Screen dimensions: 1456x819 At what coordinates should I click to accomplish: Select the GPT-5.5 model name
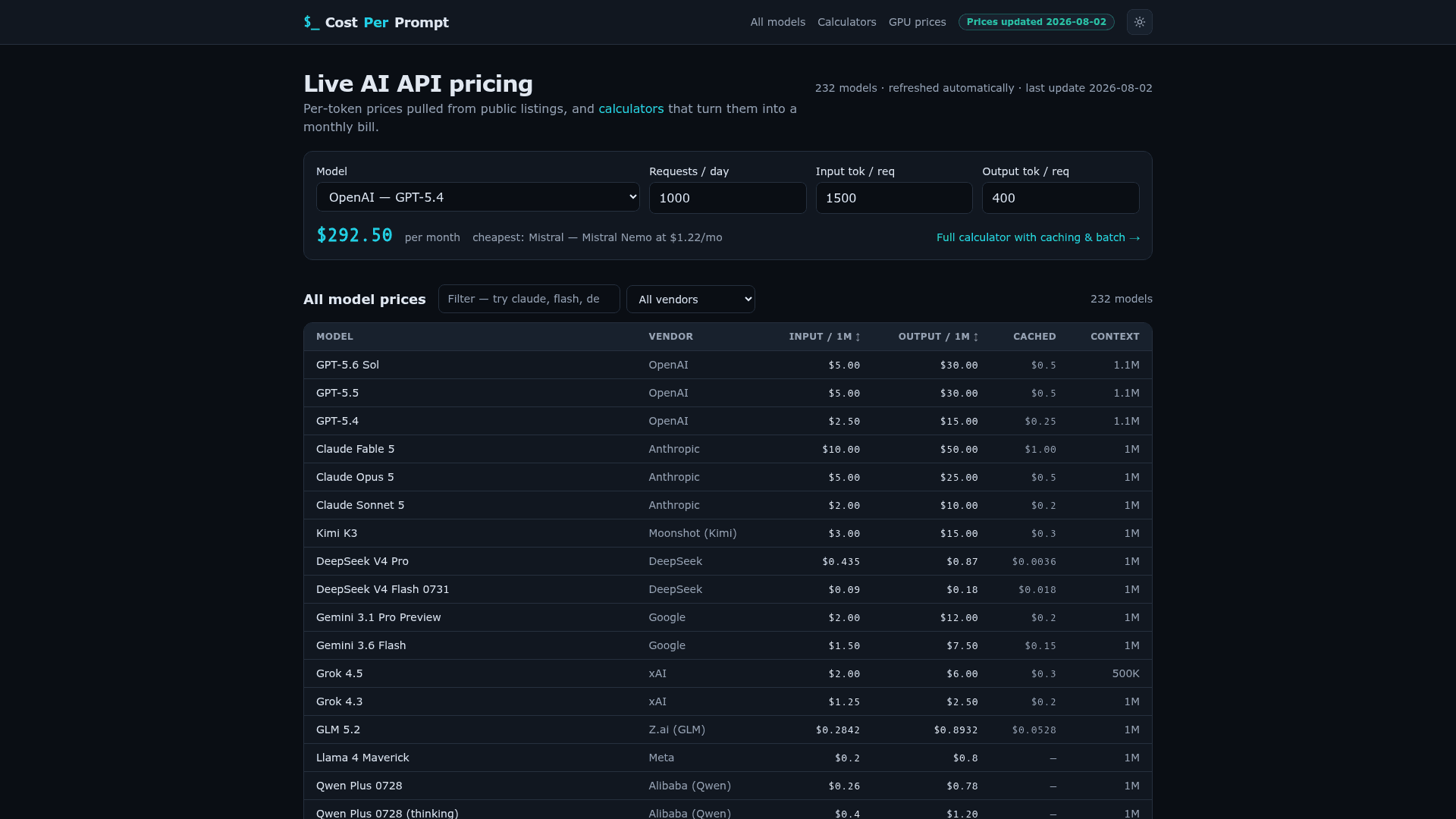click(337, 393)
